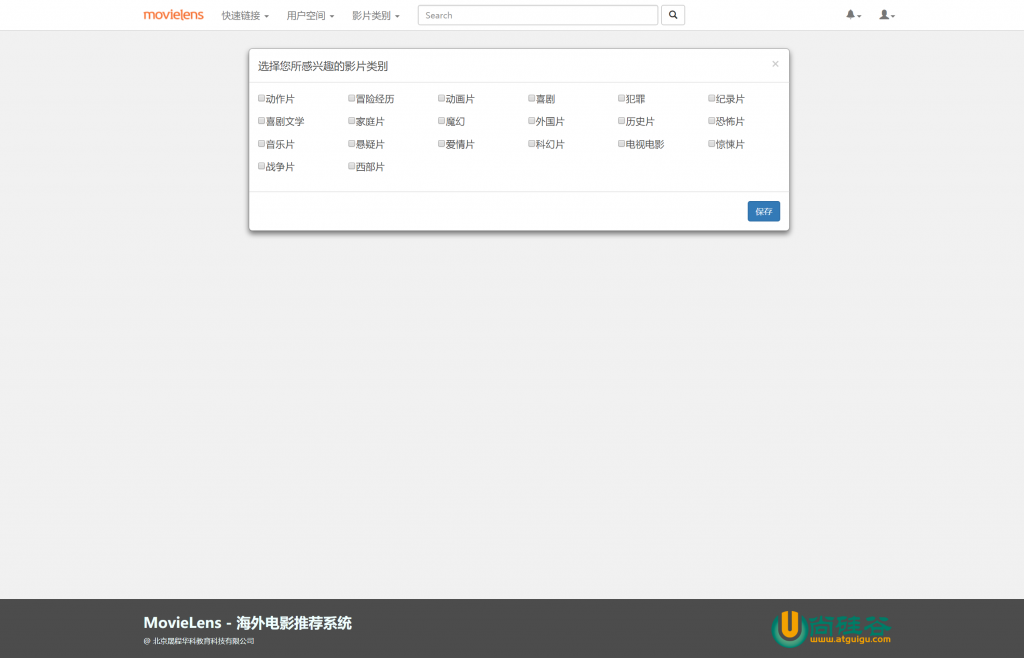1024x658 pixels.
Task: Check the 科幻片 checkbox
Action: pyautogui.click(x=532, y=144)
